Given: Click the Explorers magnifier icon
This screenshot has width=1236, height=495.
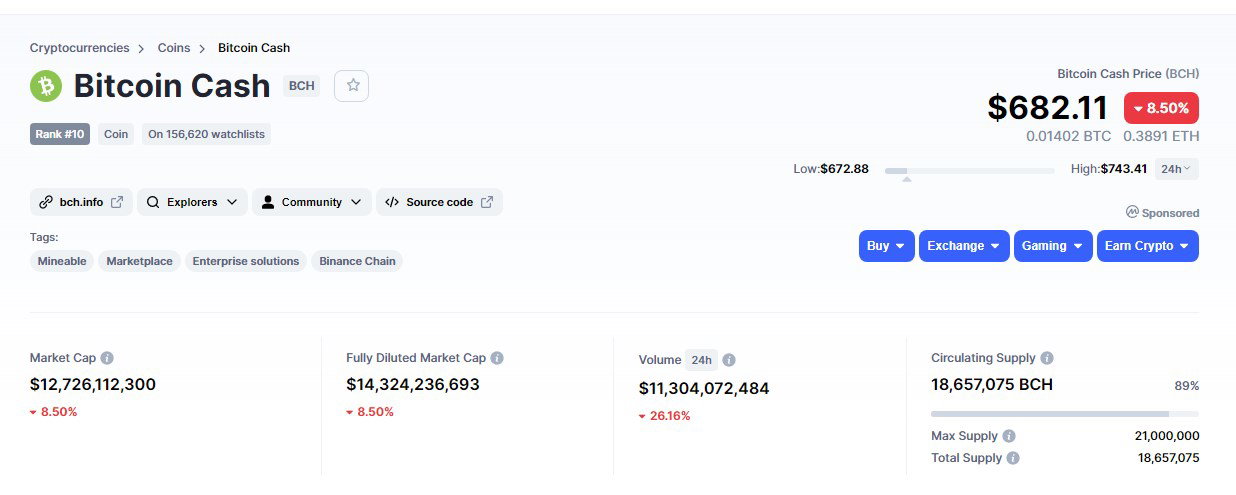Looking at the screenshot, I should pos(153,202).
